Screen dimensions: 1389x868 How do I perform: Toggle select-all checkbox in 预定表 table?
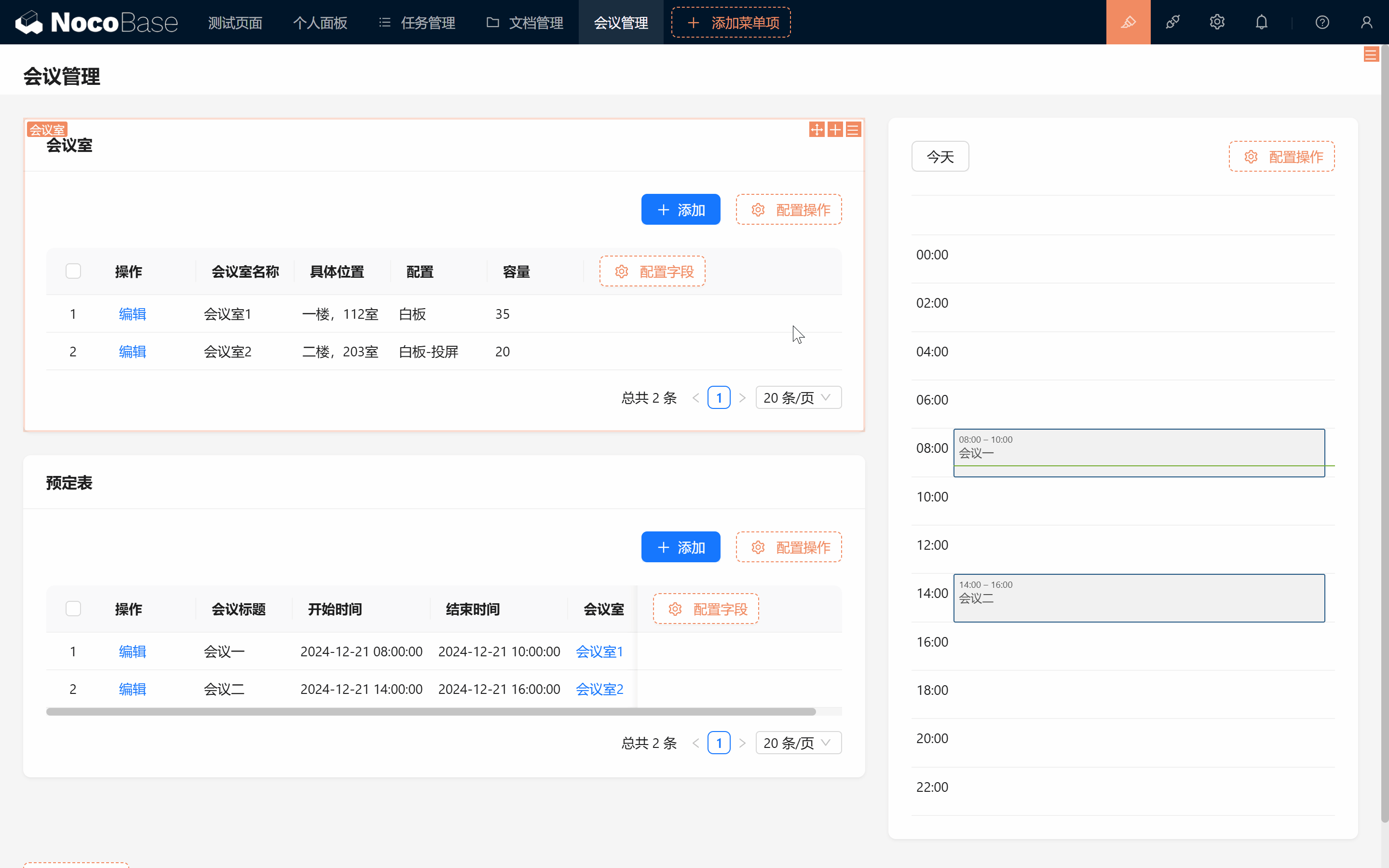pyautogui.click(x=73, y=609)
